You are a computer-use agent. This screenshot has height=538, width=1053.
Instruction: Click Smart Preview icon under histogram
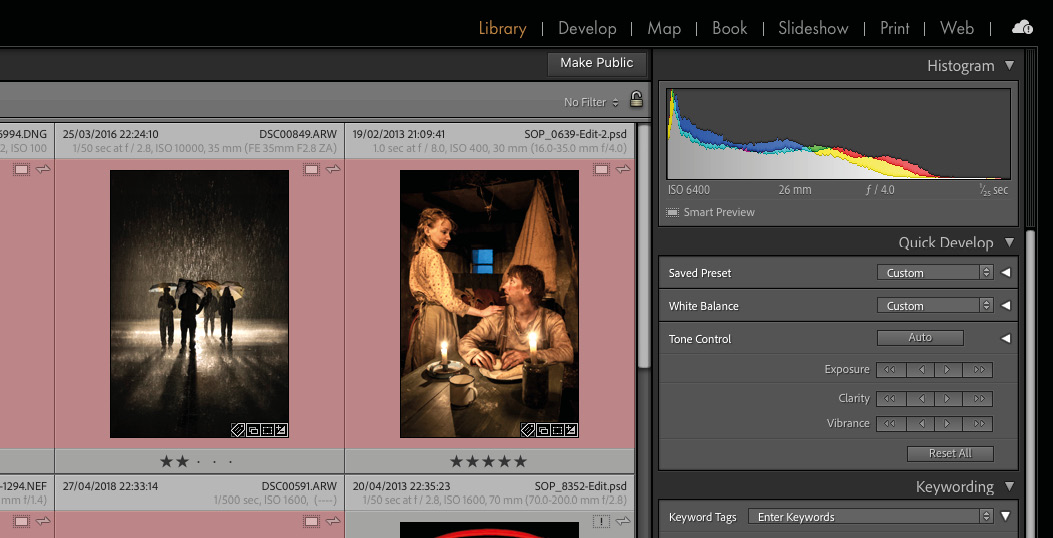pyautogui.click(x=672, y=212)
